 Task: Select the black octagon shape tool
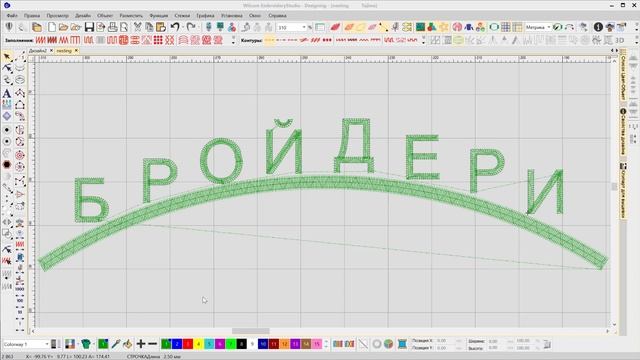pyautogui.click(x=7, y=164)
